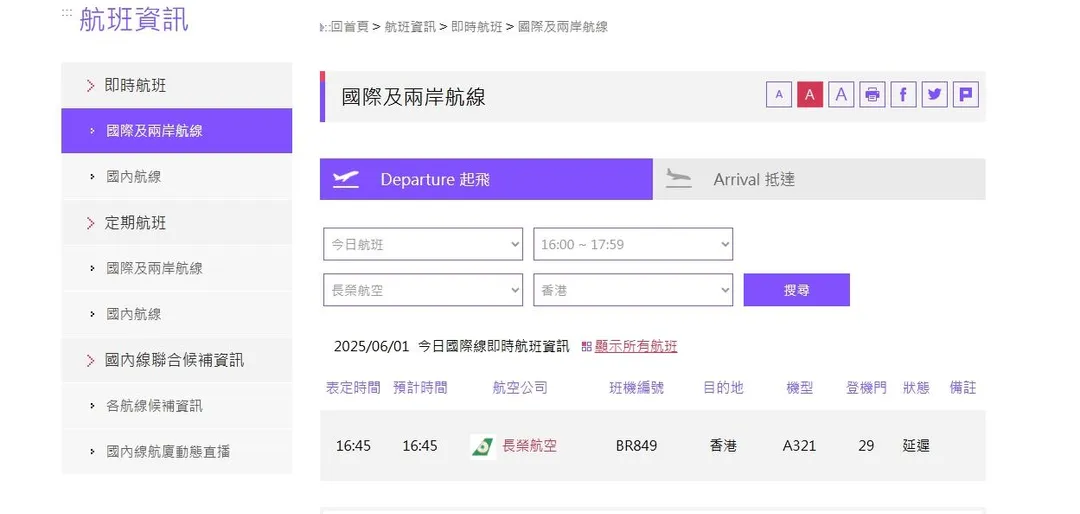This screenshot has height=514, width=1080.
Task: Set small font size (small A)
Action: click(x=779, y=94)
